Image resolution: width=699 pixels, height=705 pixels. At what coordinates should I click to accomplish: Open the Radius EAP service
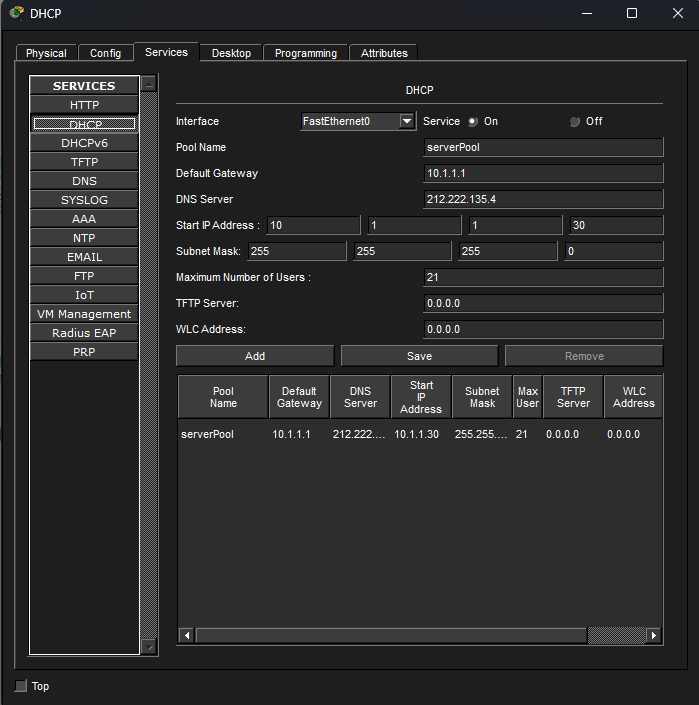(84, 333)
